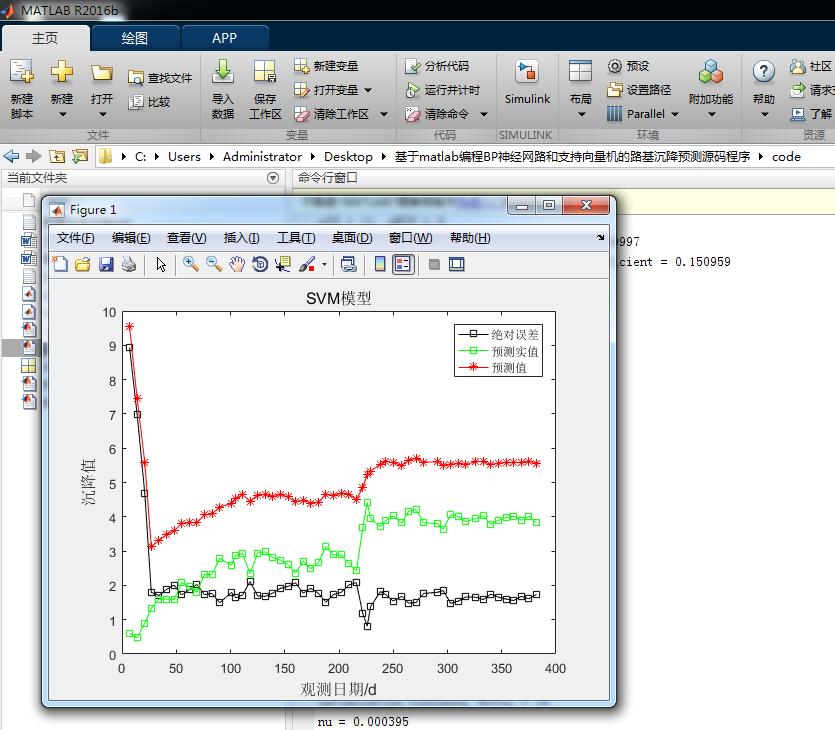Switch to the APP ribbon tab
835x730 pixels.
224,38
